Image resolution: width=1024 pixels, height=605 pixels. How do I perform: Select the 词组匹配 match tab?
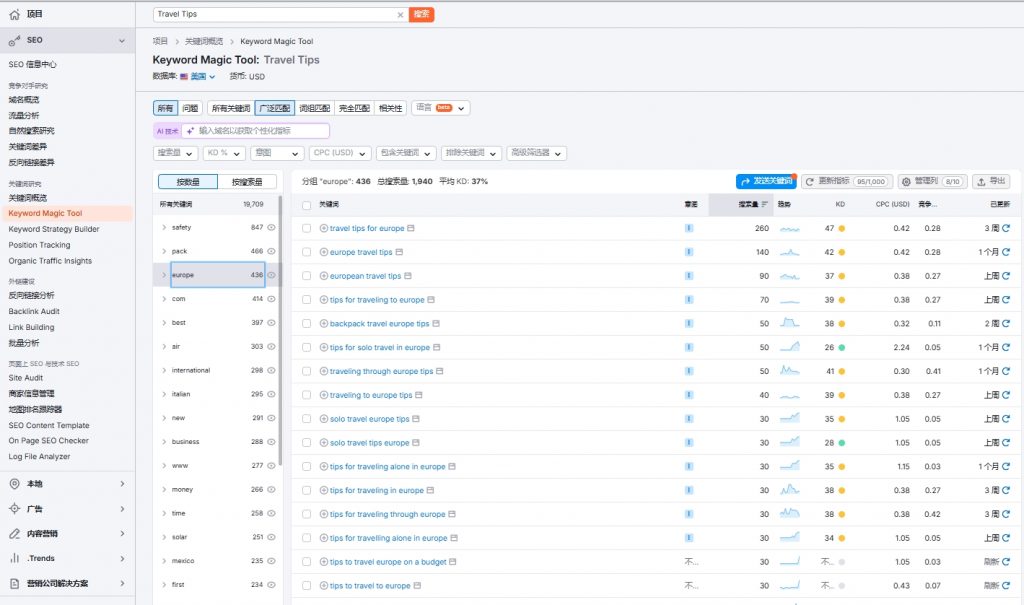(314, 108)
